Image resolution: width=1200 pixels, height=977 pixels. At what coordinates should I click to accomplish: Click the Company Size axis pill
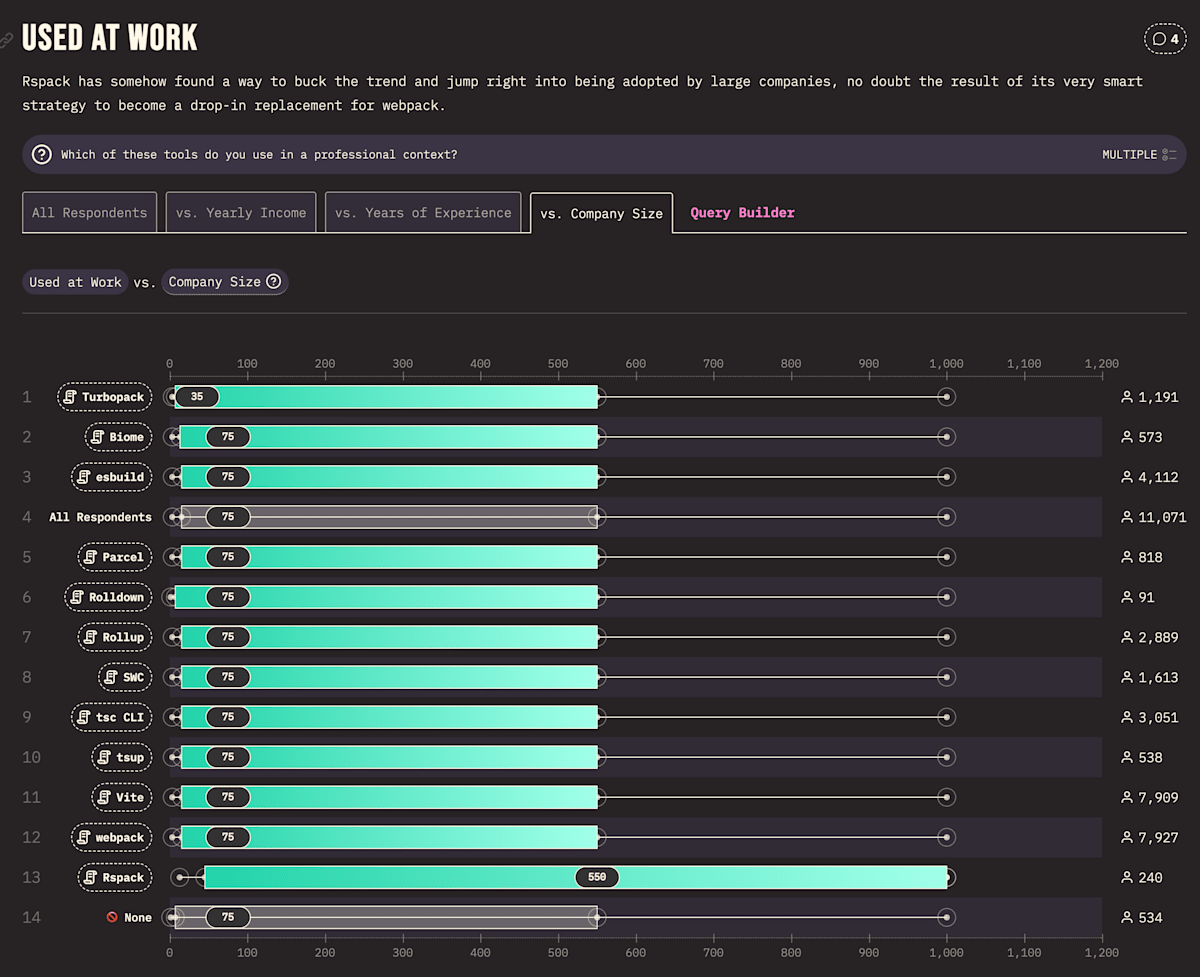224,282
